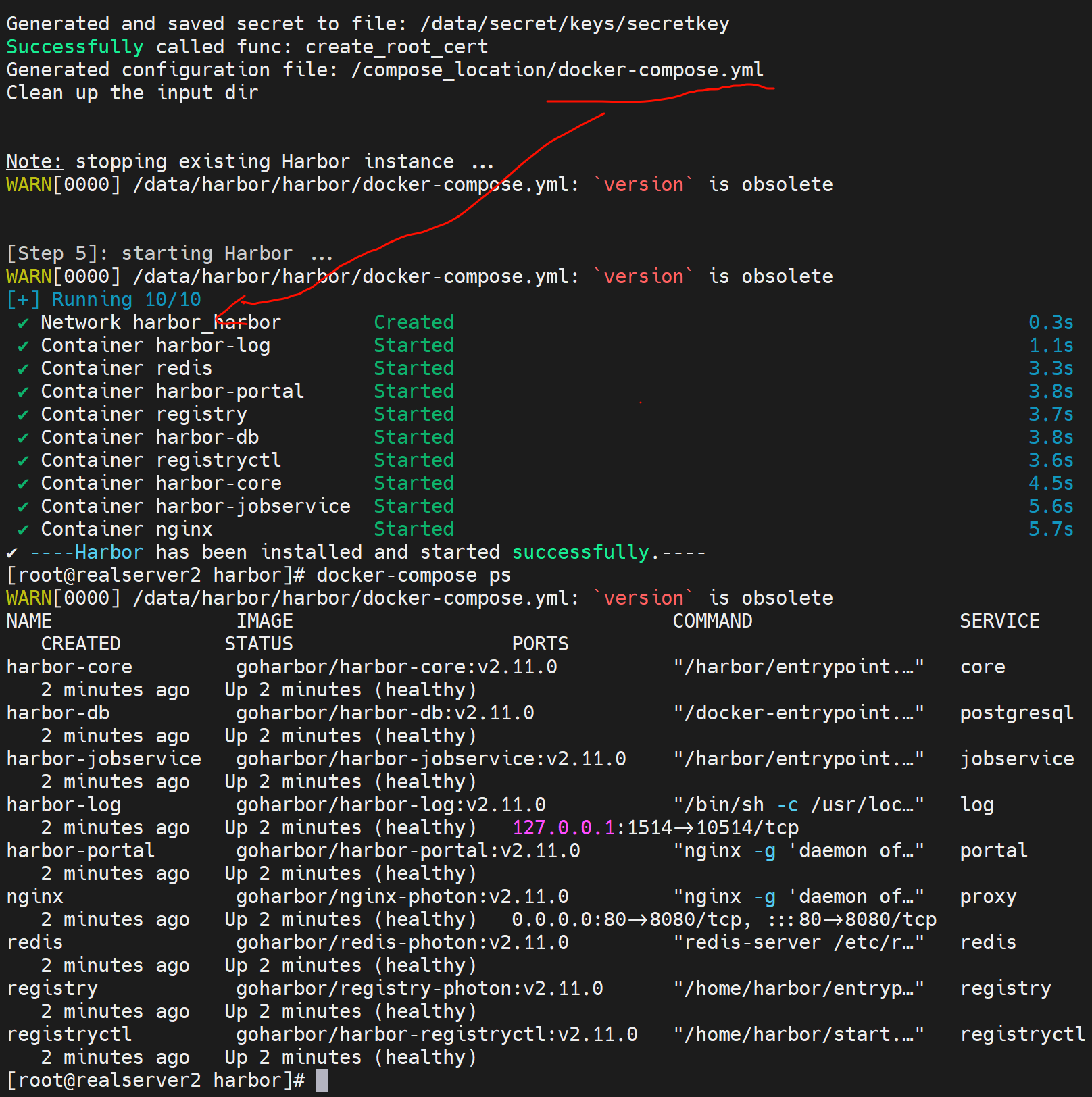1092x1097 pixels.
Task: Click the underlined 'Note:' label
Action: pos(34,162)
